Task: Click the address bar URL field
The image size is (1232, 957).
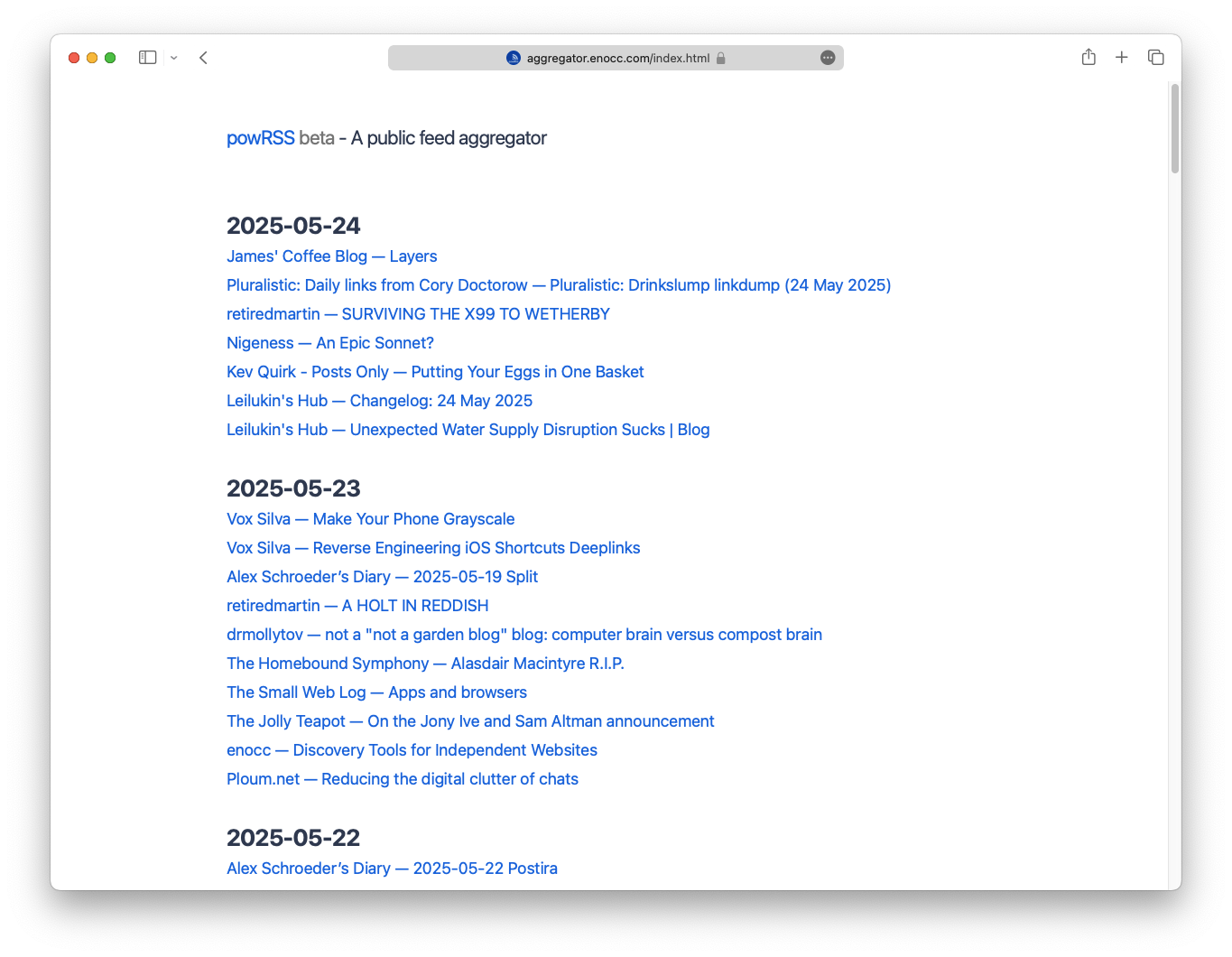Action: tap(617, 58)
